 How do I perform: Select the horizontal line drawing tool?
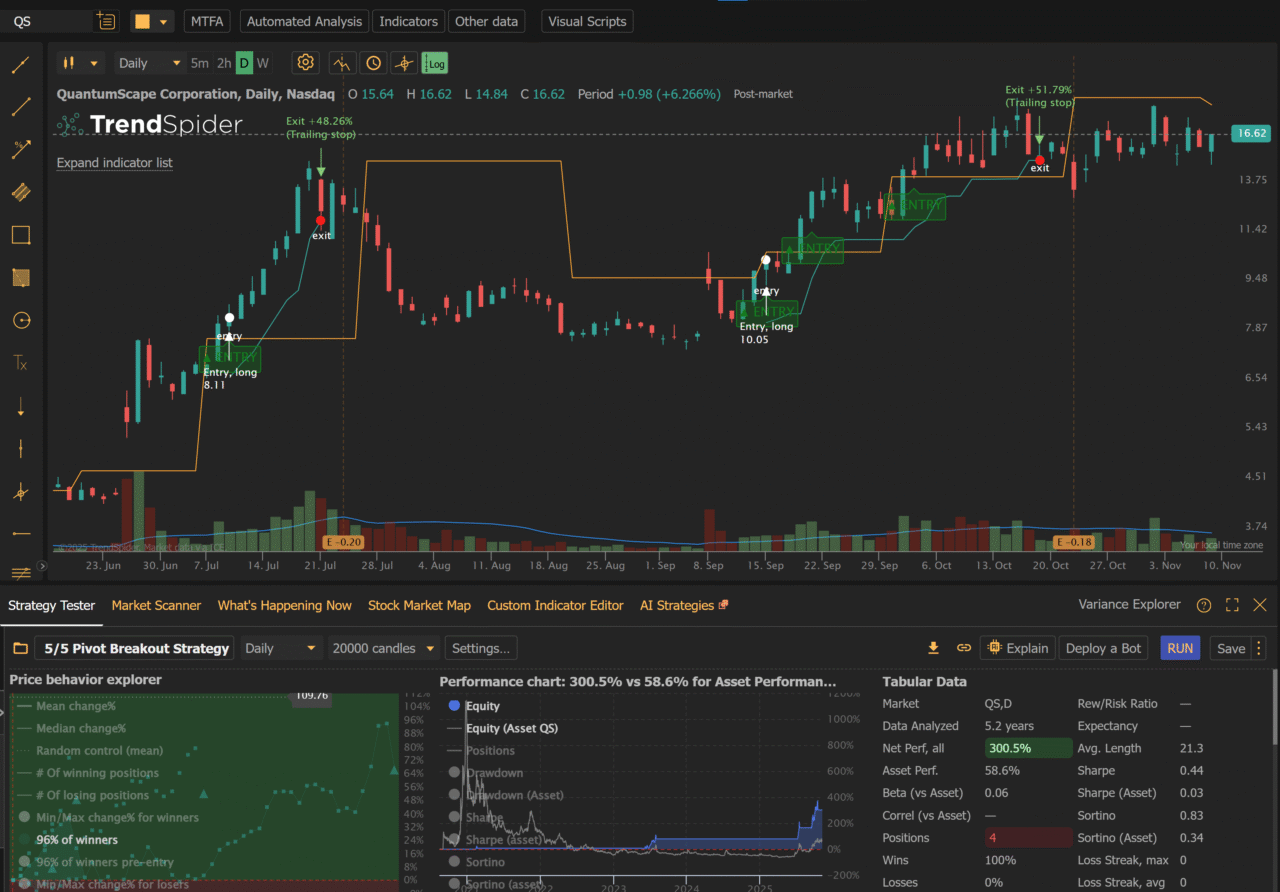[x=21, y=533]
